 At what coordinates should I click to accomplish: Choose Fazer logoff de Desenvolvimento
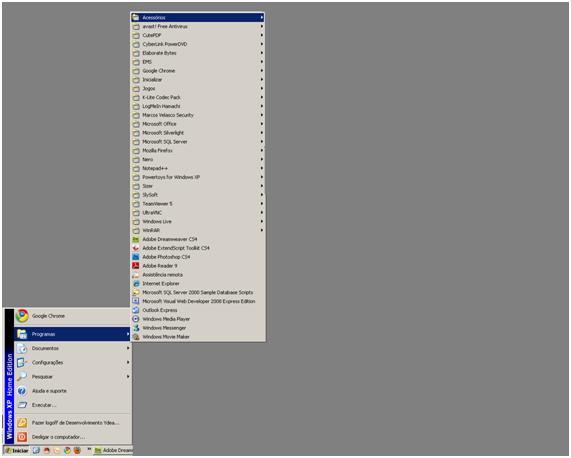pyautogui.click(x=72, y=423)
